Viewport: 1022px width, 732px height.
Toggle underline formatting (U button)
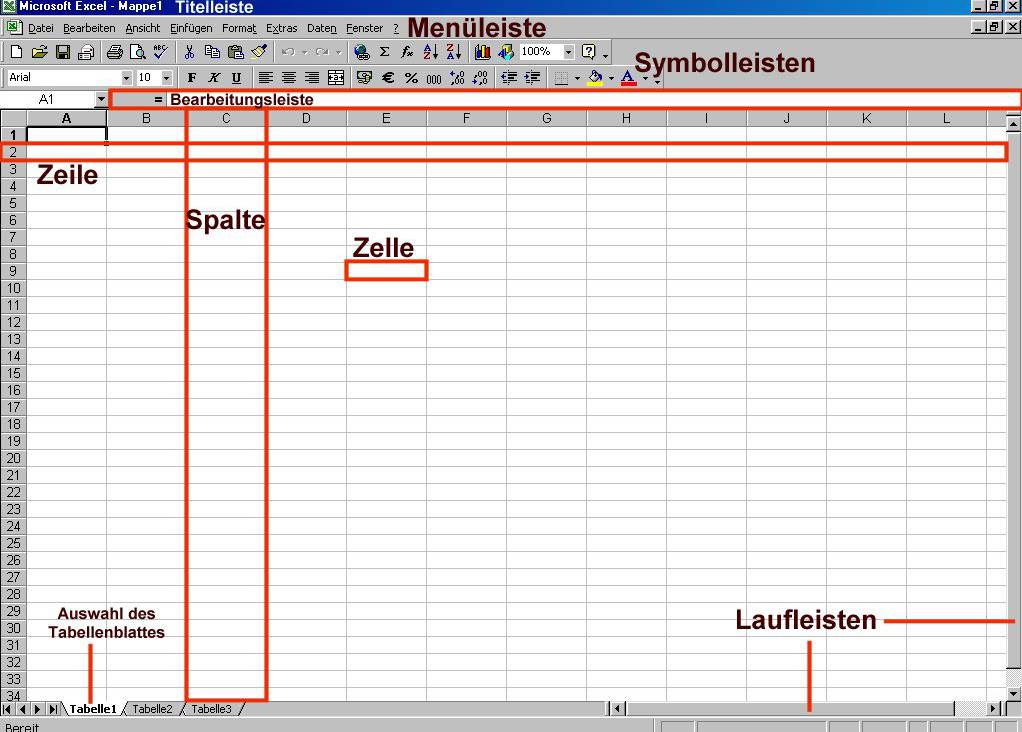[237, 78]
